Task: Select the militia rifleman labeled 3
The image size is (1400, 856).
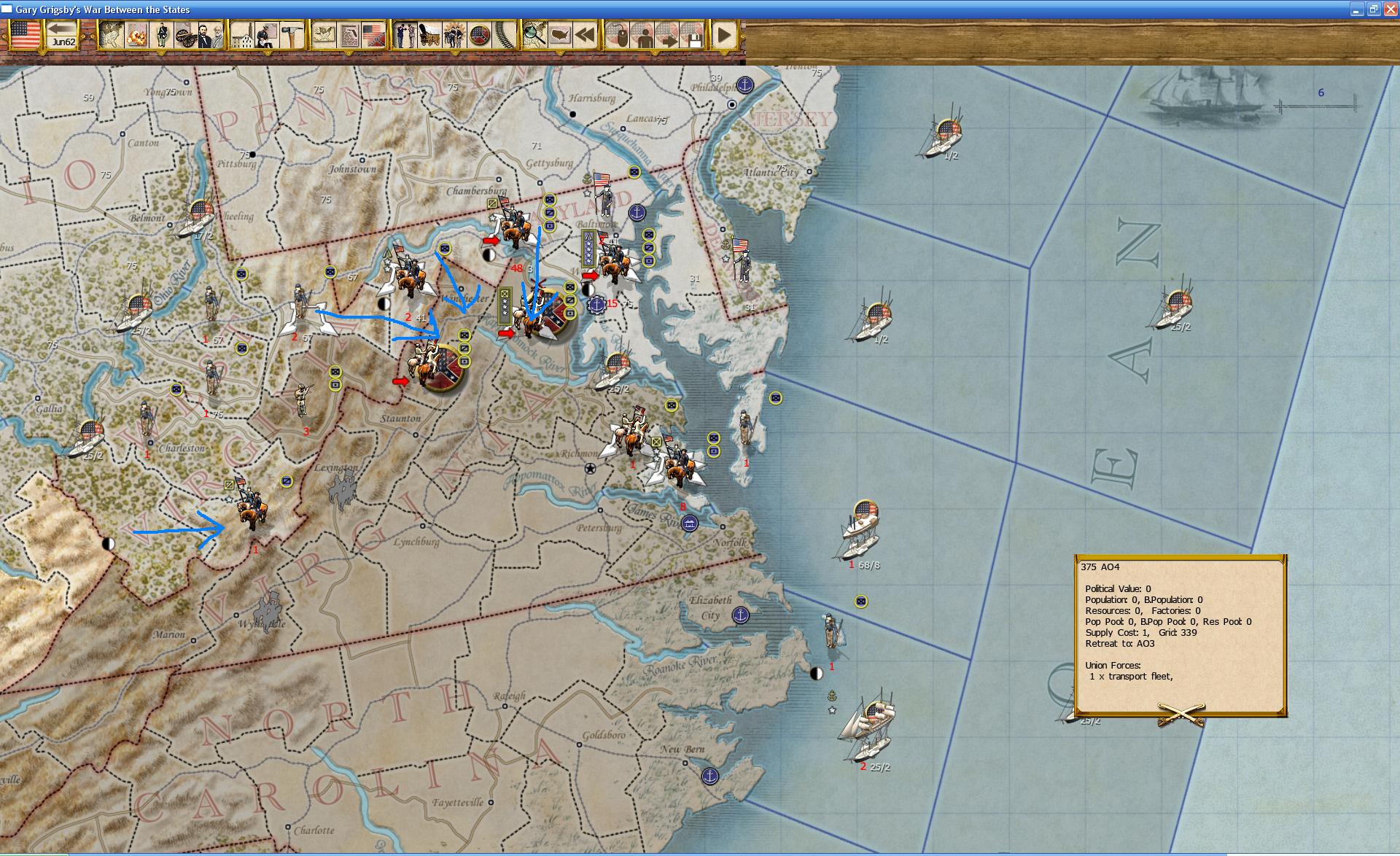Action: pyautogui.click(x=302, y=400)
